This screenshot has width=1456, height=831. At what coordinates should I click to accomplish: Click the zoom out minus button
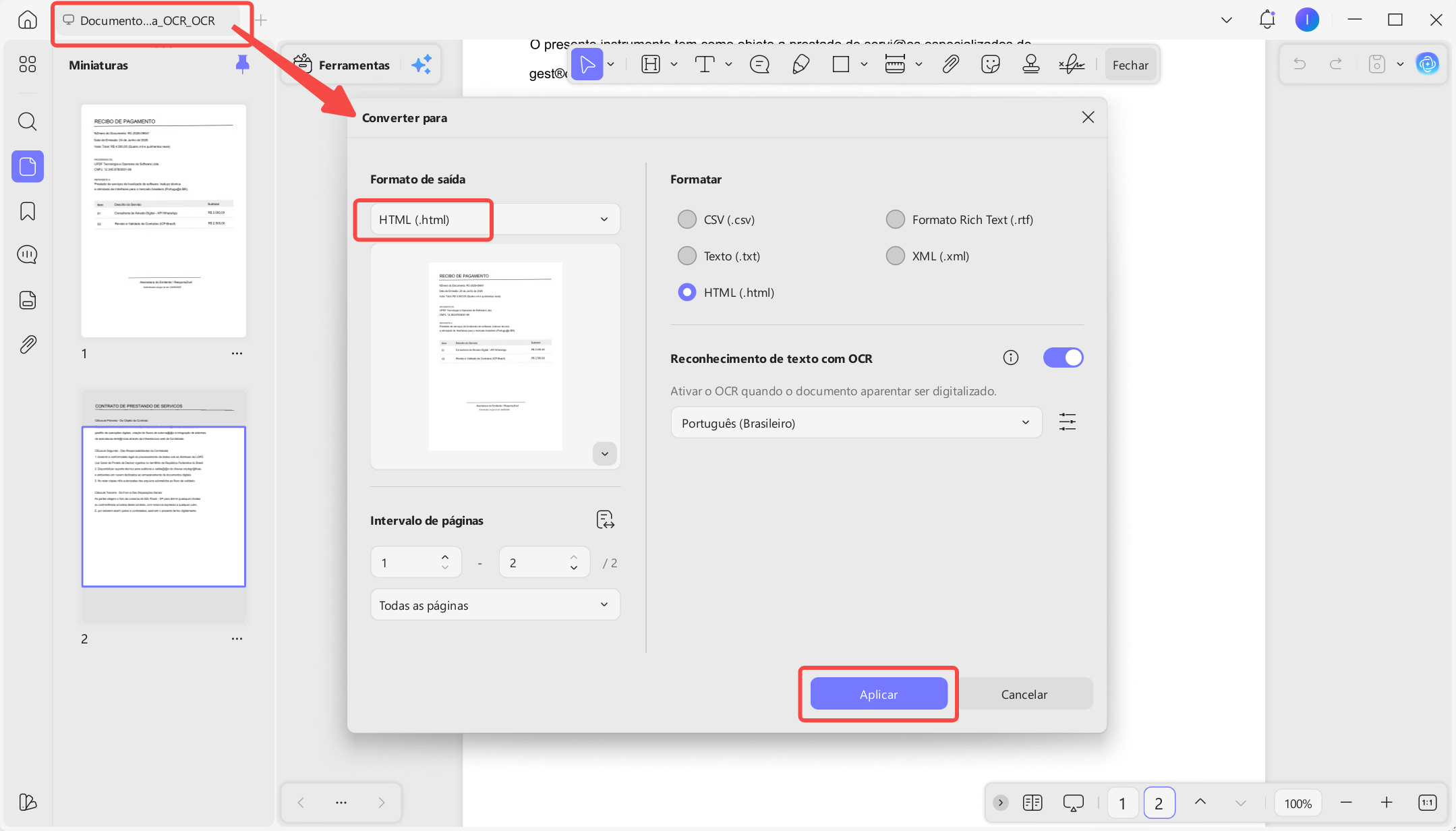(1346, 803)
